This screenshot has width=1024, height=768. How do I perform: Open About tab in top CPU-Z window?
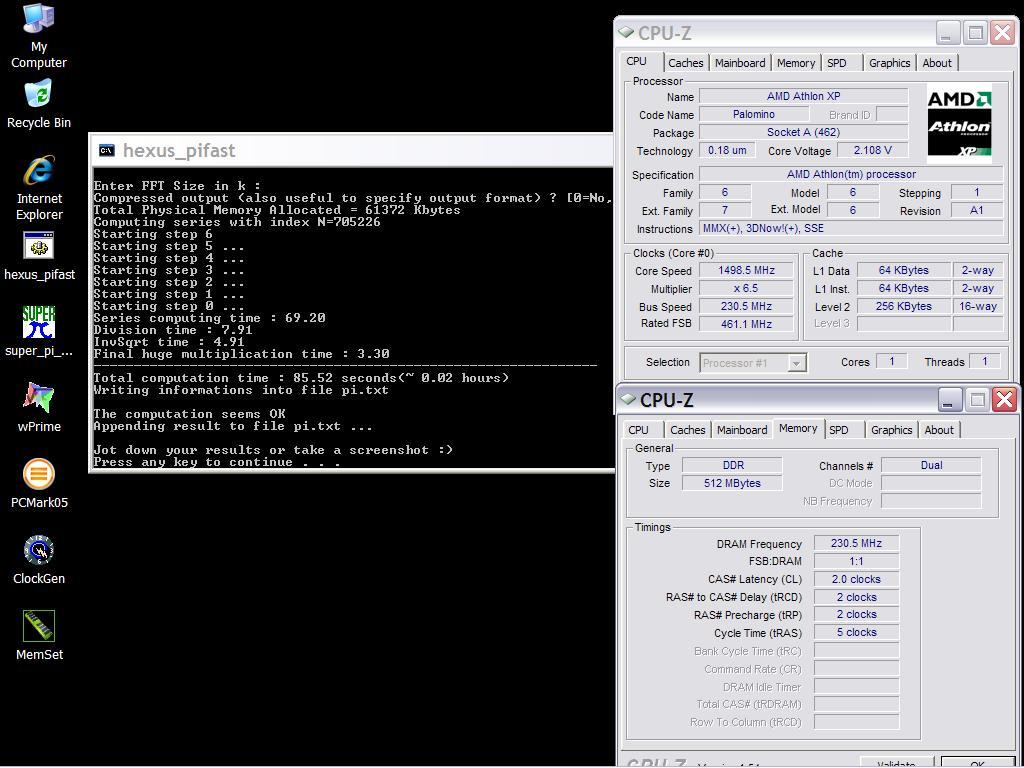[936, 63]
